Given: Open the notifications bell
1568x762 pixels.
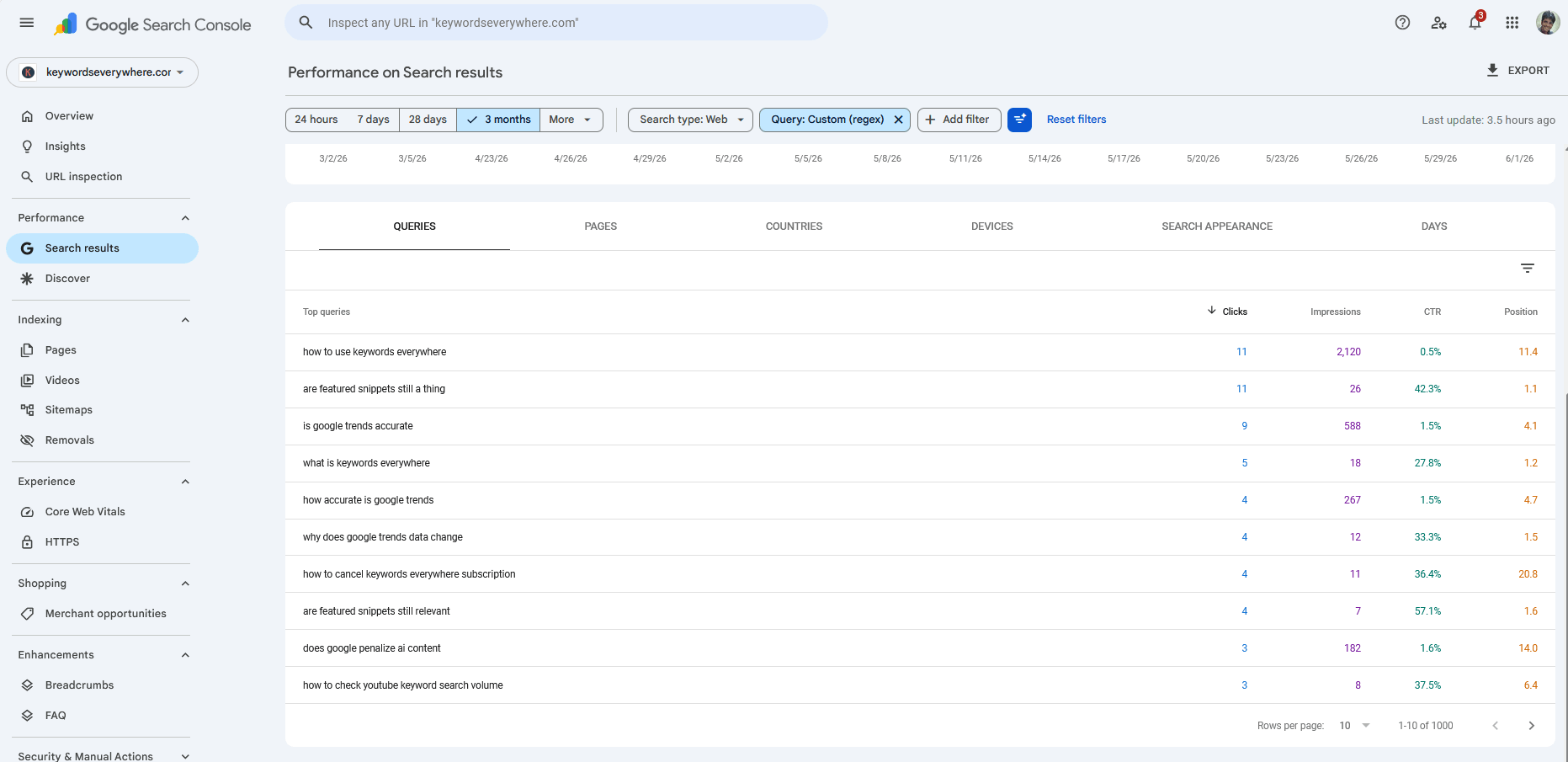Looking at the screenshot, I should [1475, 23].
